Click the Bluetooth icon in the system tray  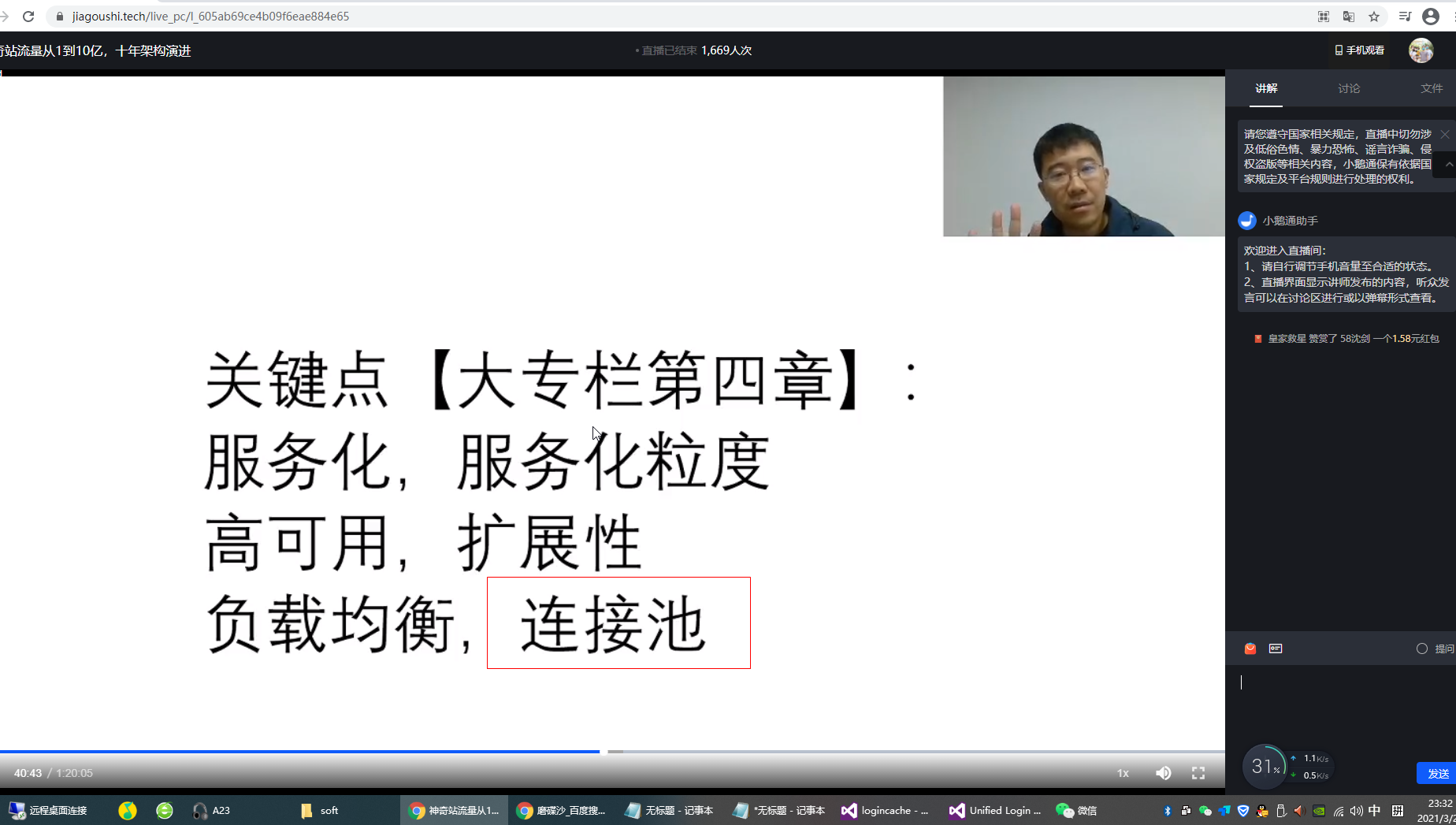1167,810
